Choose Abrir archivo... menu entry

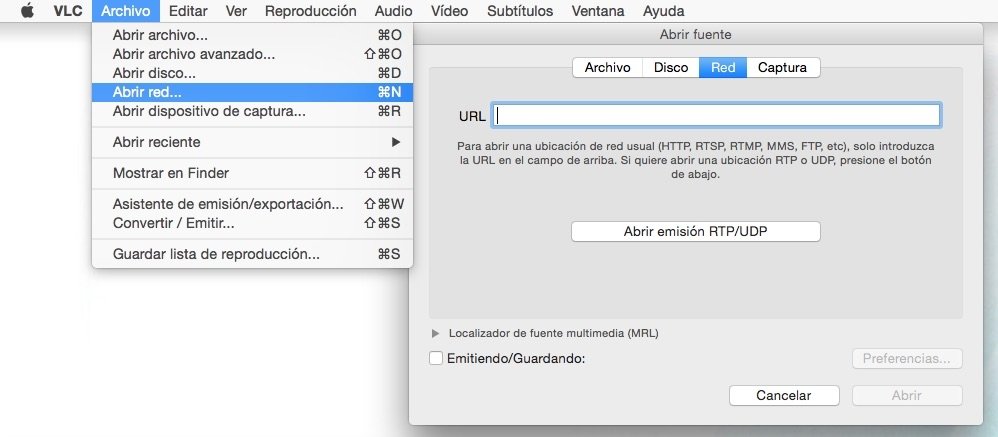(252, 36)
